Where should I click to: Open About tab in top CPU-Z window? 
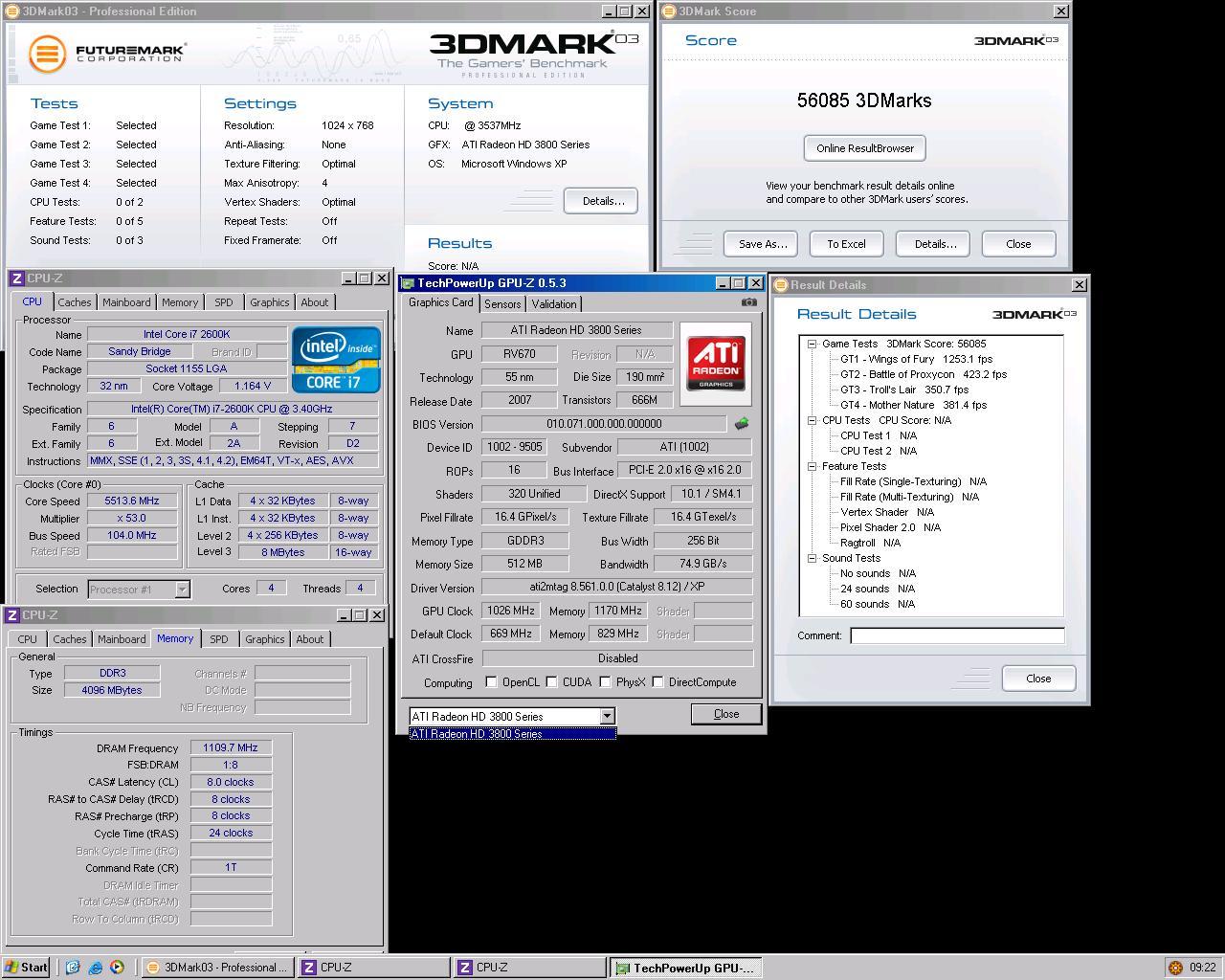315,302
